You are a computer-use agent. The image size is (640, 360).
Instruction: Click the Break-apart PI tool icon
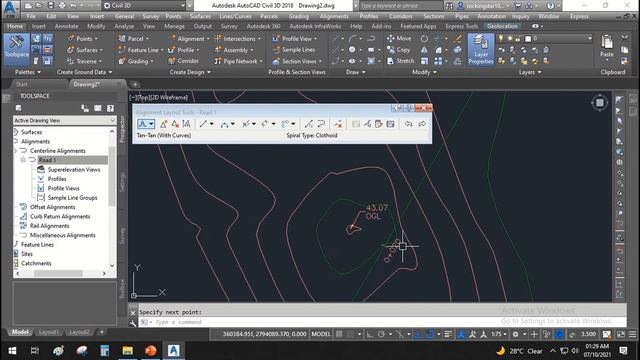(186, 124)
